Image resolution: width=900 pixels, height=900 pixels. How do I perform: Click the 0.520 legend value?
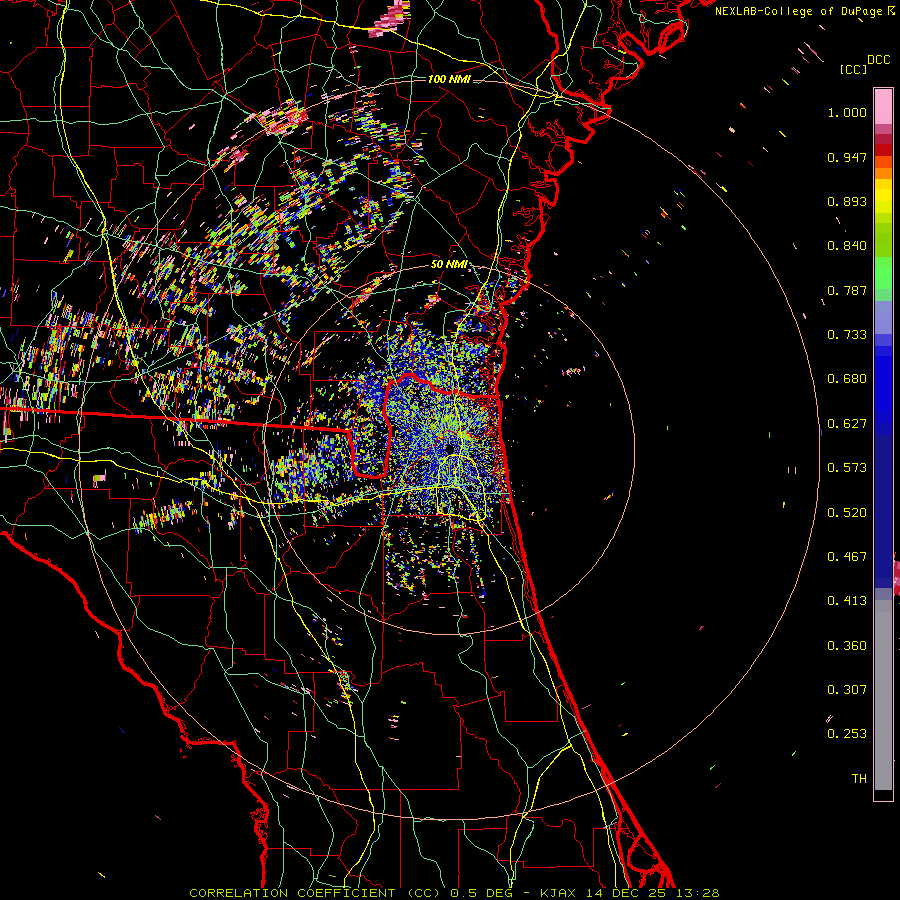click(847, 513)
